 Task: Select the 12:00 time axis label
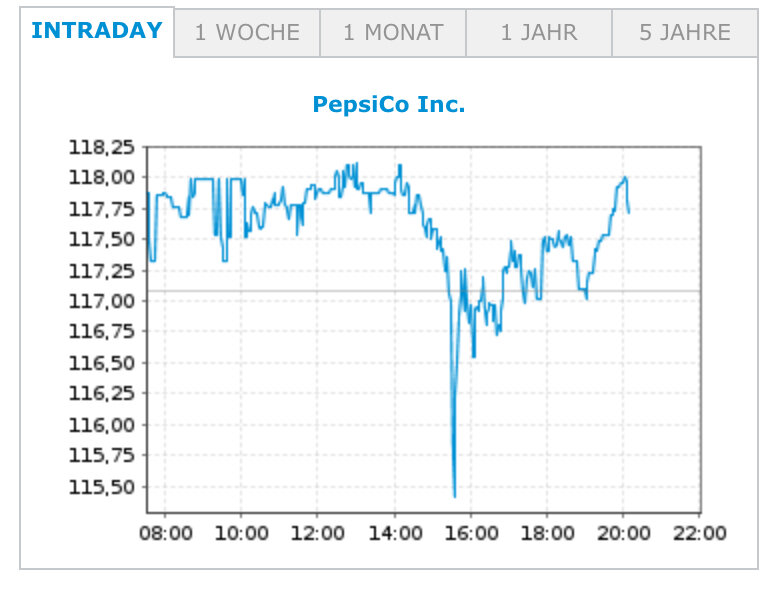tap(318, 533)
